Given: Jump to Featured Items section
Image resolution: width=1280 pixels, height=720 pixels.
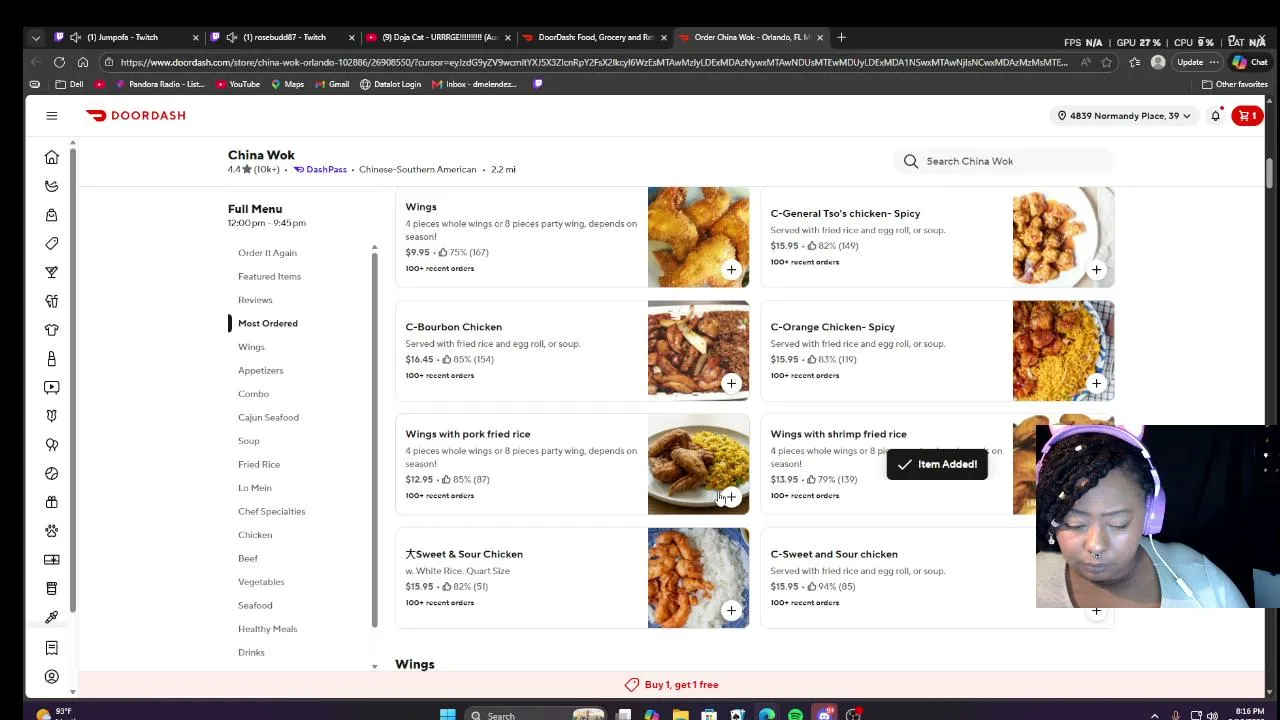Looking at the screenshot, I should click(269, 276).
